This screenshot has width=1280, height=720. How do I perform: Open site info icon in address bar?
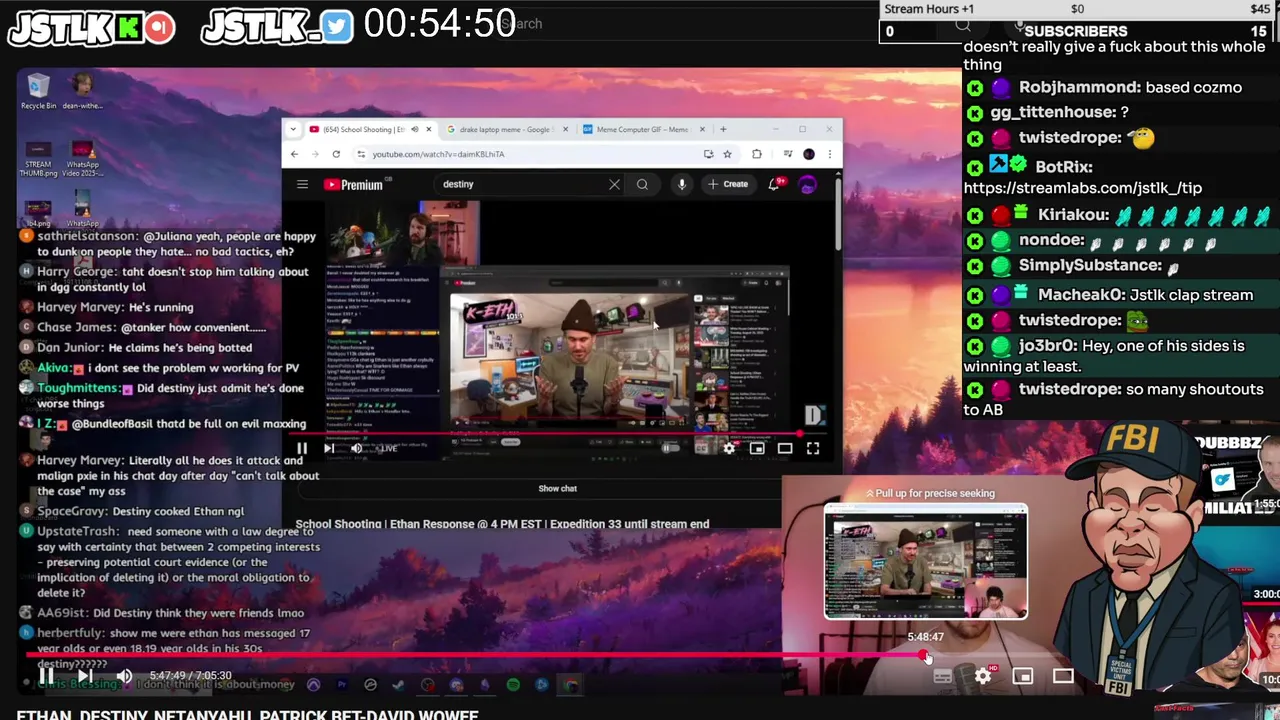tap(361, 154)
